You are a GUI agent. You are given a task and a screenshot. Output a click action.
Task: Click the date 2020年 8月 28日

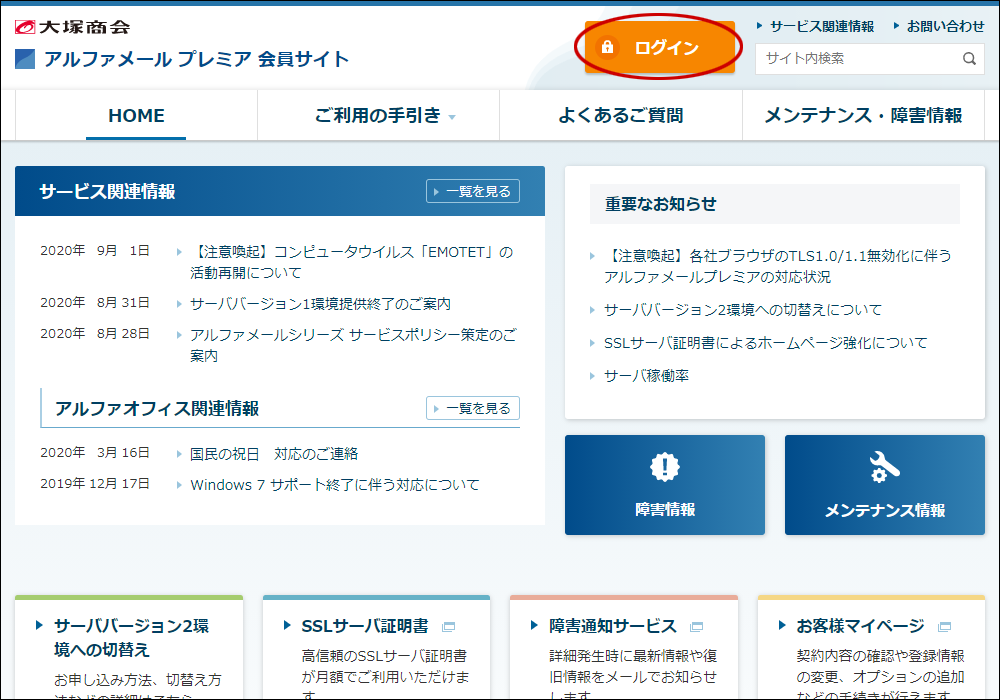click(x=94, y=333)
